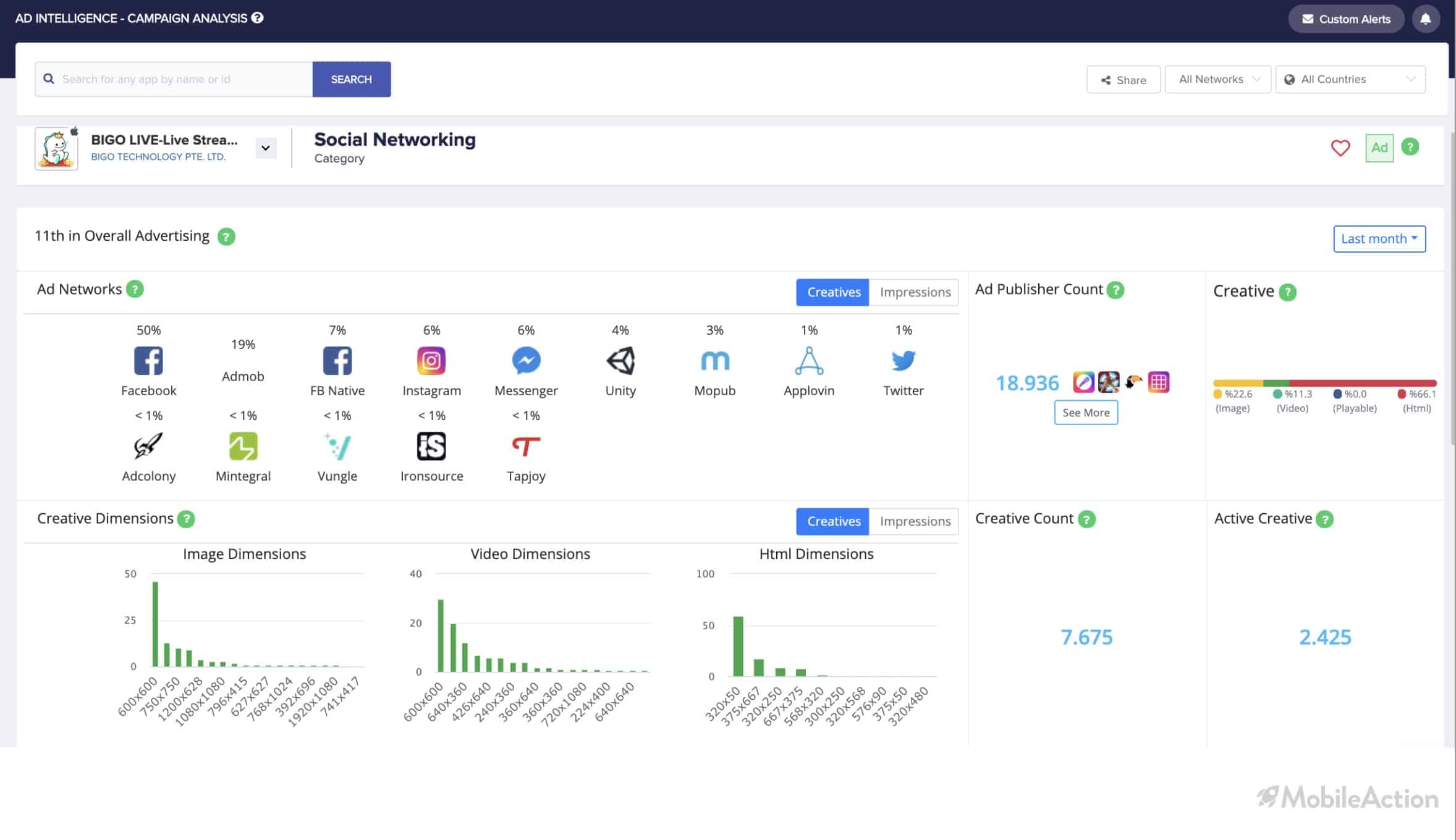
Task: Click the tallest Html Dimensions 320x50 bar
Action: (x=738, y=646)
